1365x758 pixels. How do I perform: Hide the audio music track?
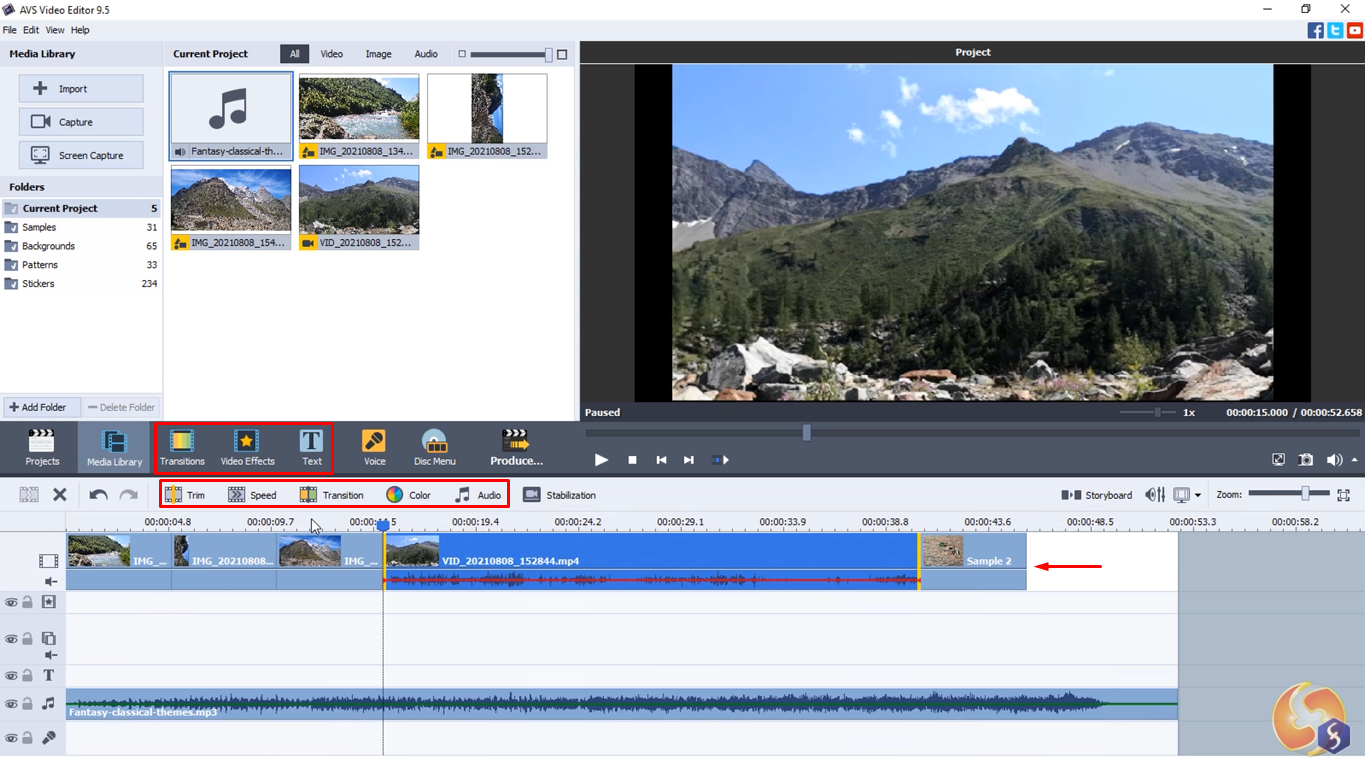pos(10,702)
